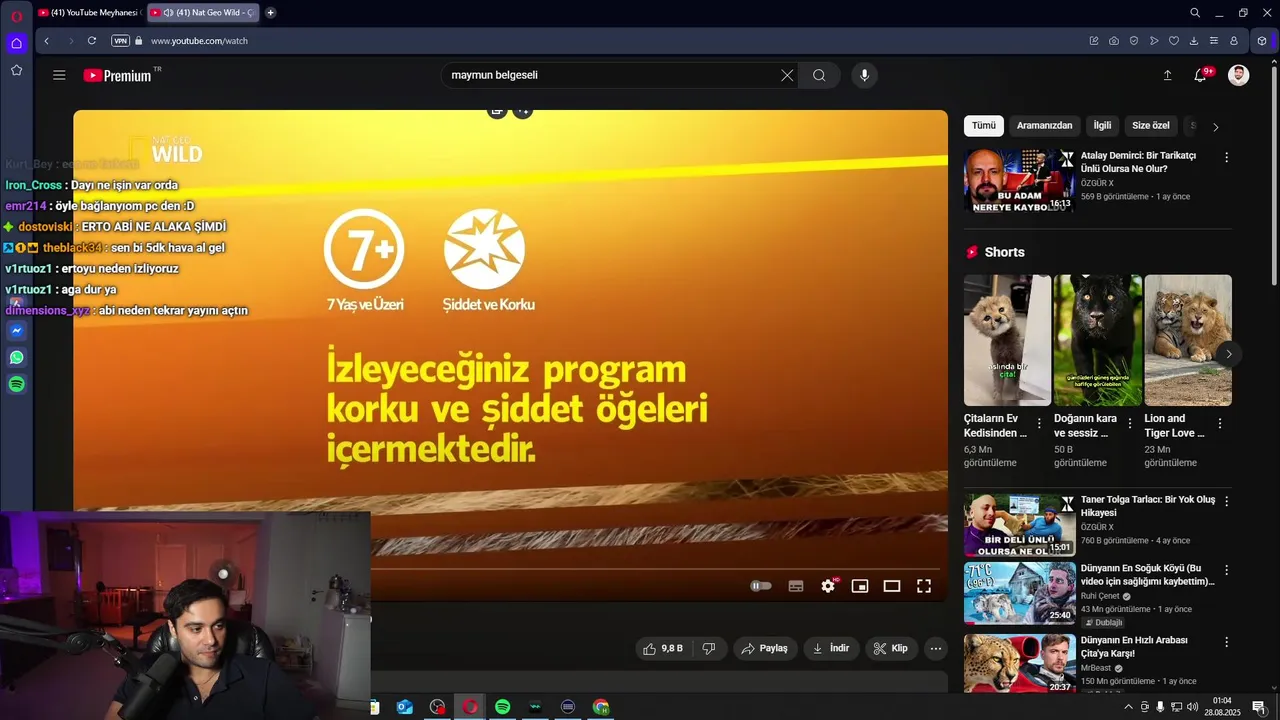This screenshot has height=720, width=1280.
Task: Open Ruhi Çenet channel link
Action: point(1101,596)
